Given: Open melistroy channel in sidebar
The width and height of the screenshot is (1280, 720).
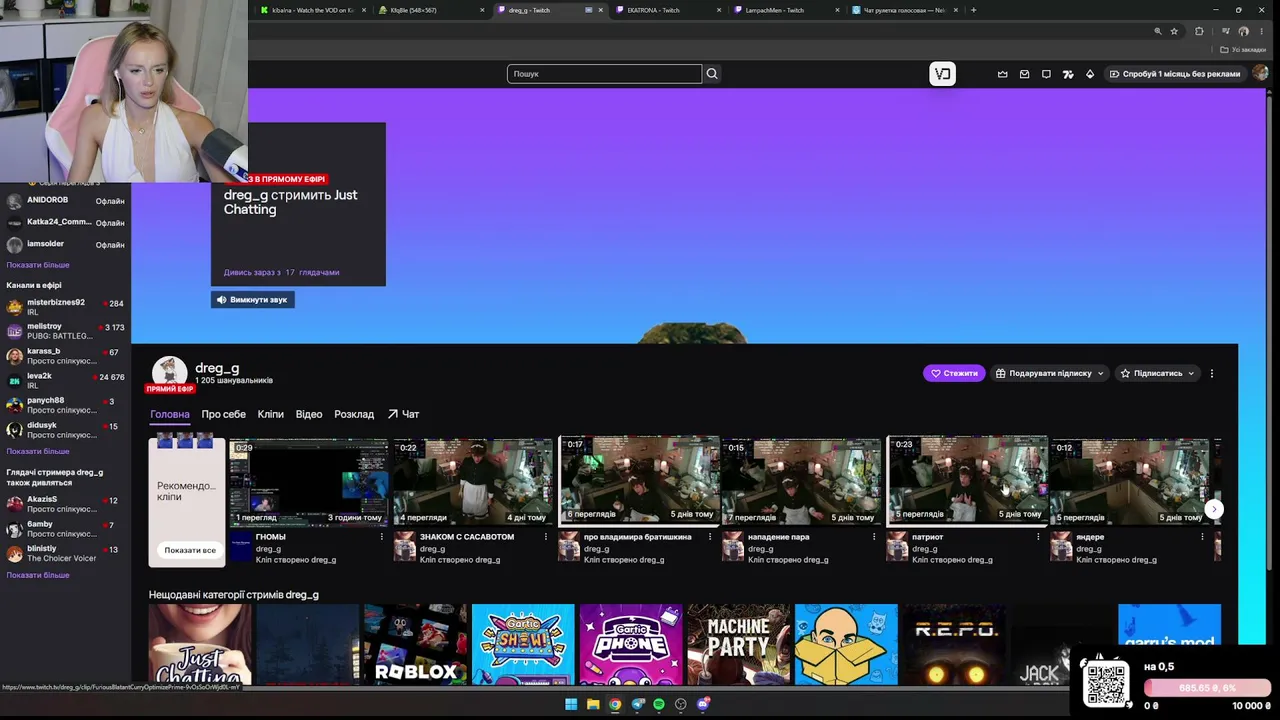Looking at the screenshot, I should pyautogui.click(x=65, y=331).
